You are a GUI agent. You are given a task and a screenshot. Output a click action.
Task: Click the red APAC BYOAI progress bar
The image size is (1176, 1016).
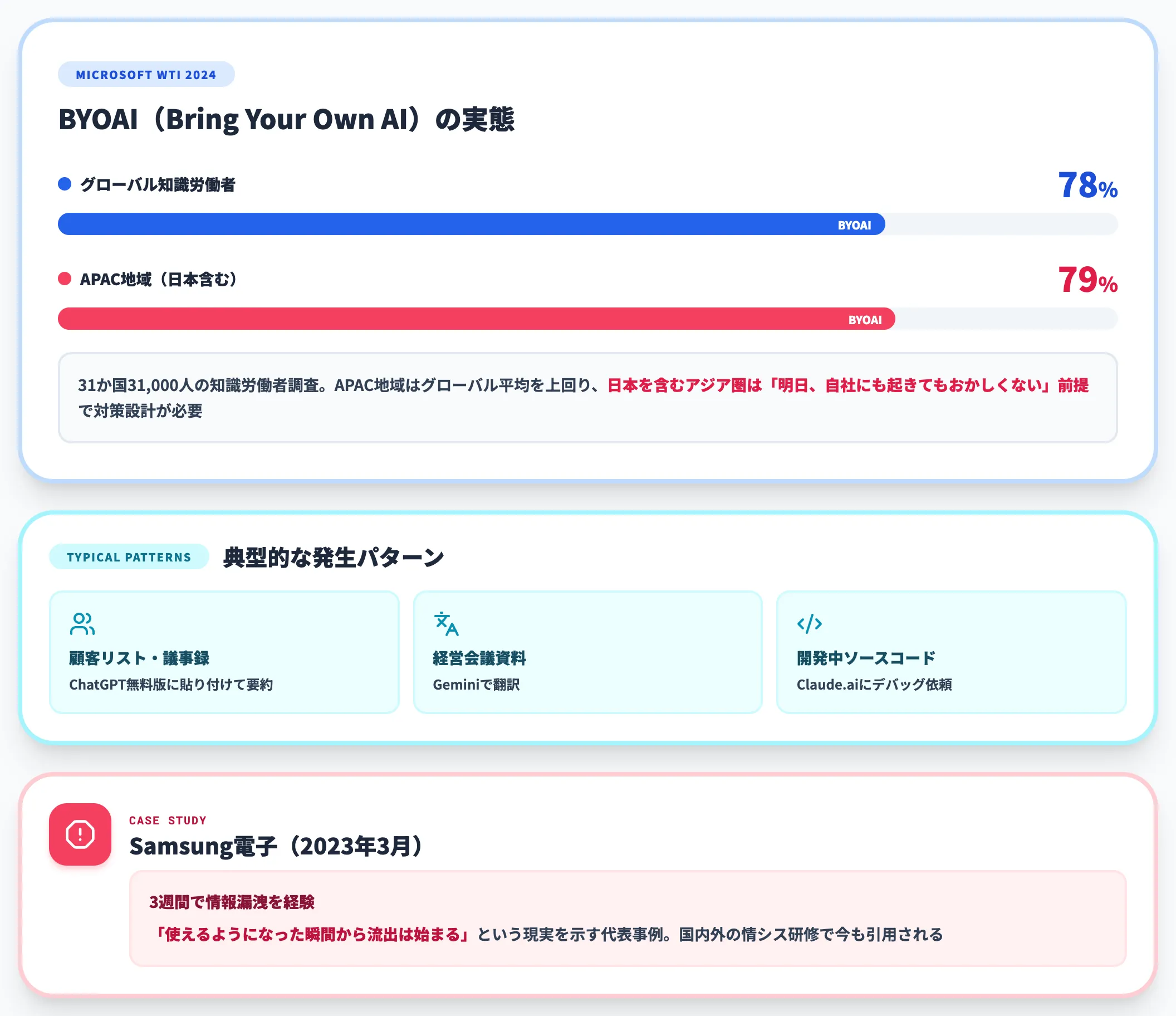tap(477, 319)
